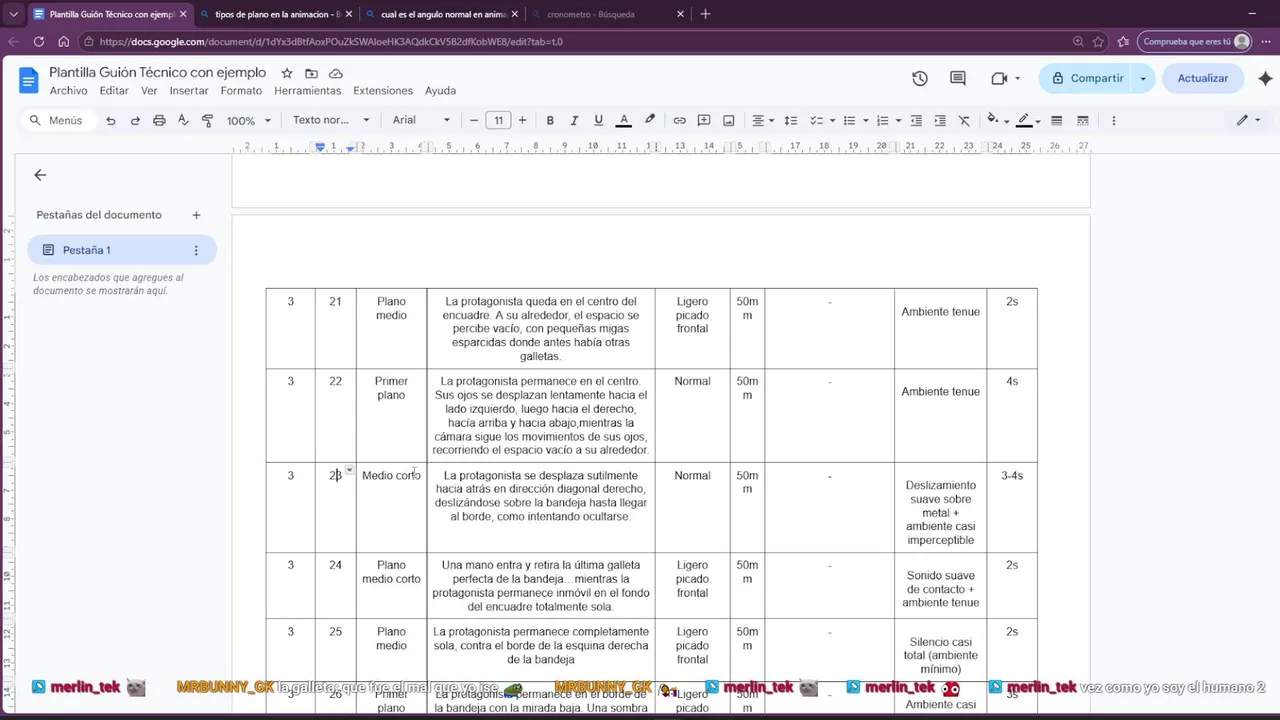Print the document

(159, 120)
